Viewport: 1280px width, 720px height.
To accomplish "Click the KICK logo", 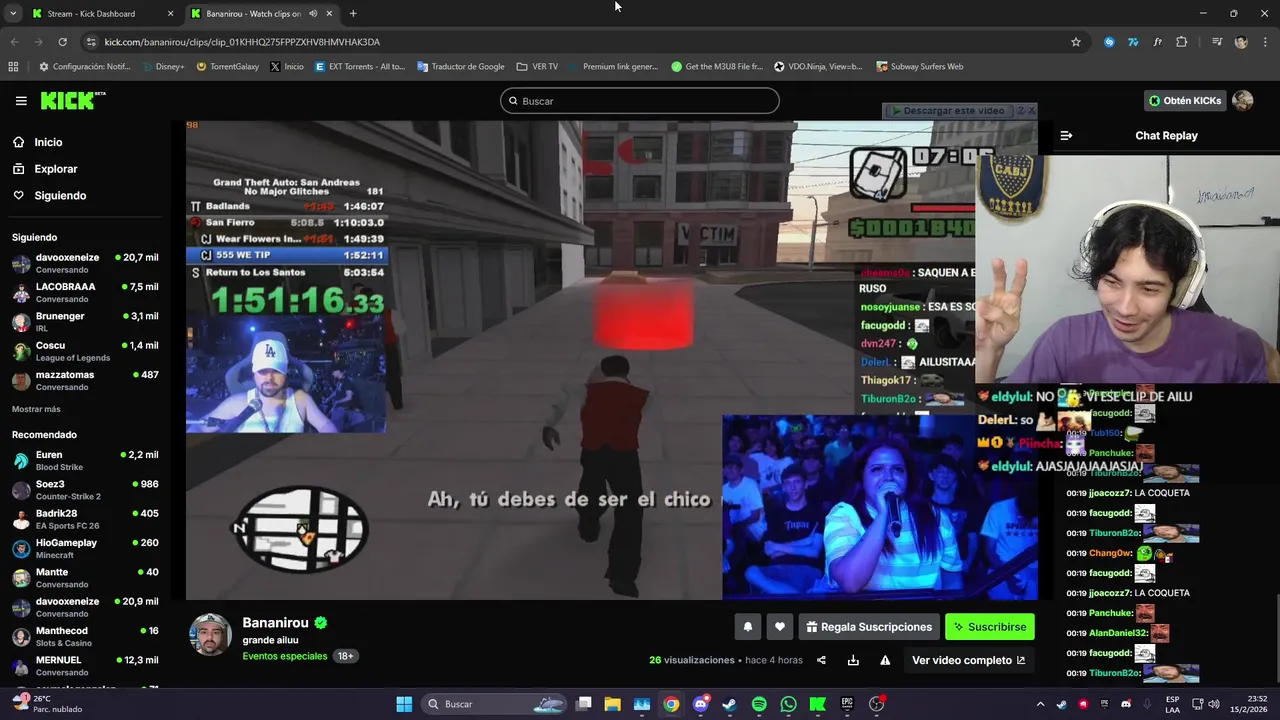I will (x=73, y=100).
